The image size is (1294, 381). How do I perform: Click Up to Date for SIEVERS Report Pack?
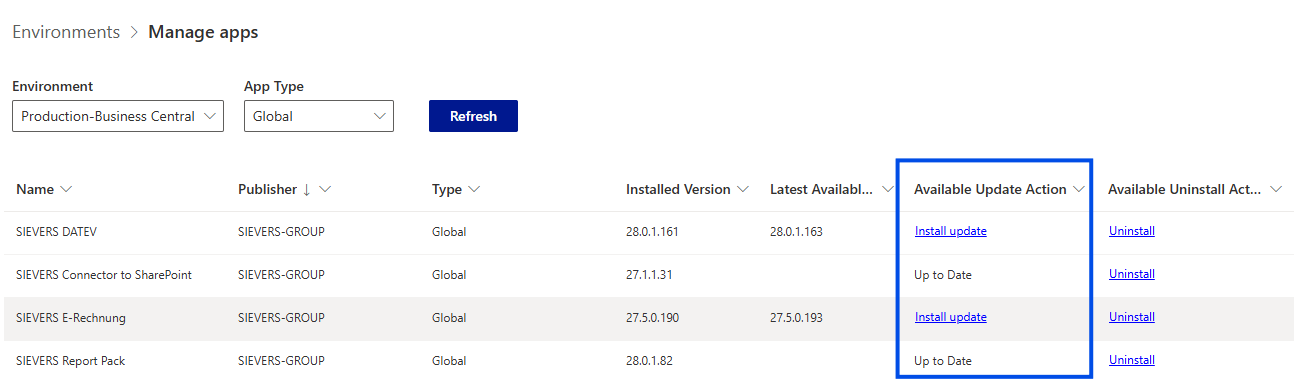[x=943, y=360]
